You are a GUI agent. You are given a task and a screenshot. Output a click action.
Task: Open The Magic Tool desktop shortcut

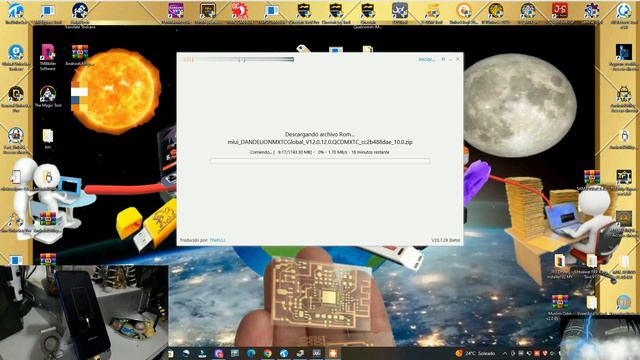(x=48, y=96)
